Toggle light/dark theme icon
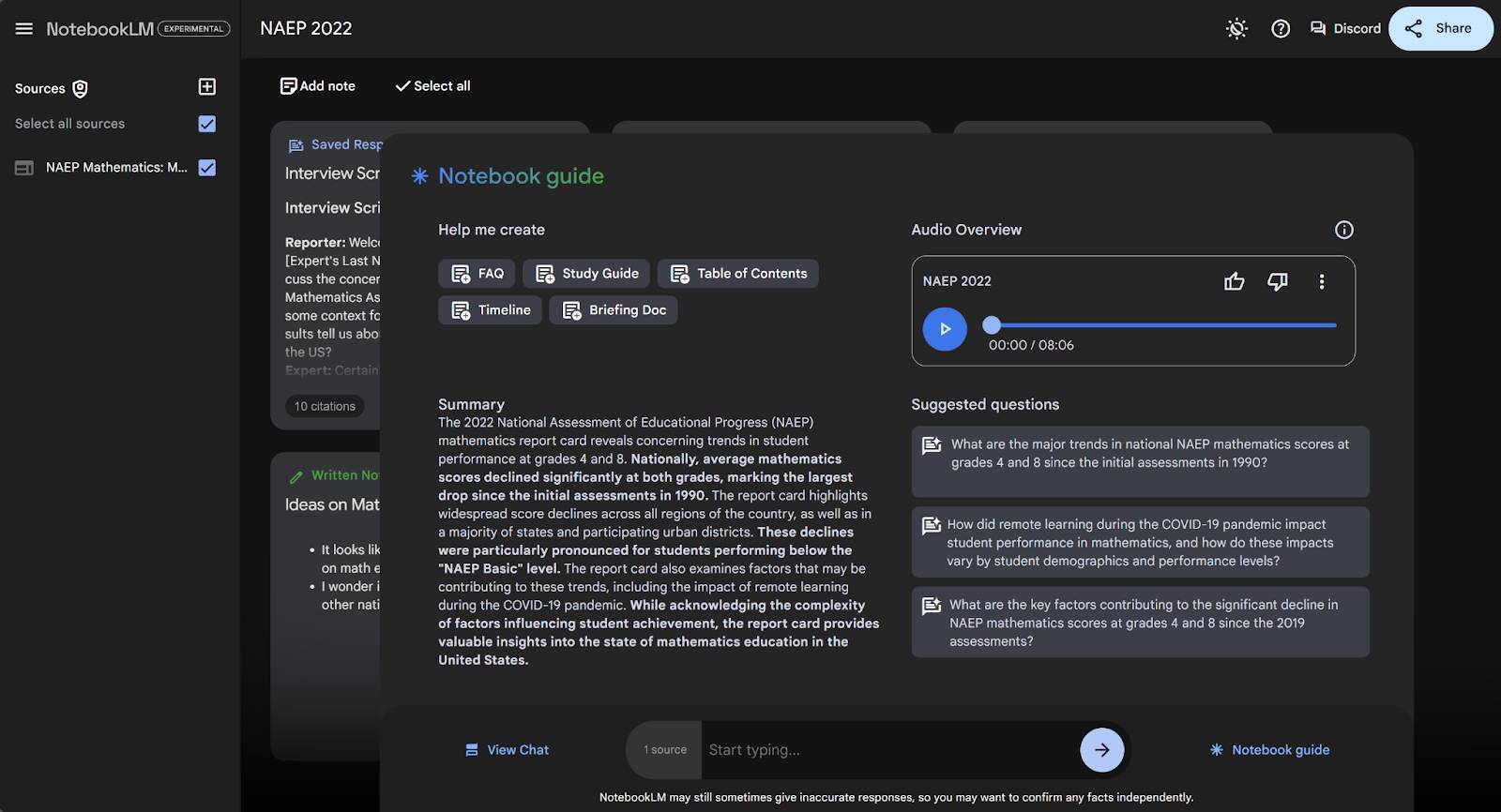 click(1236, 29)
